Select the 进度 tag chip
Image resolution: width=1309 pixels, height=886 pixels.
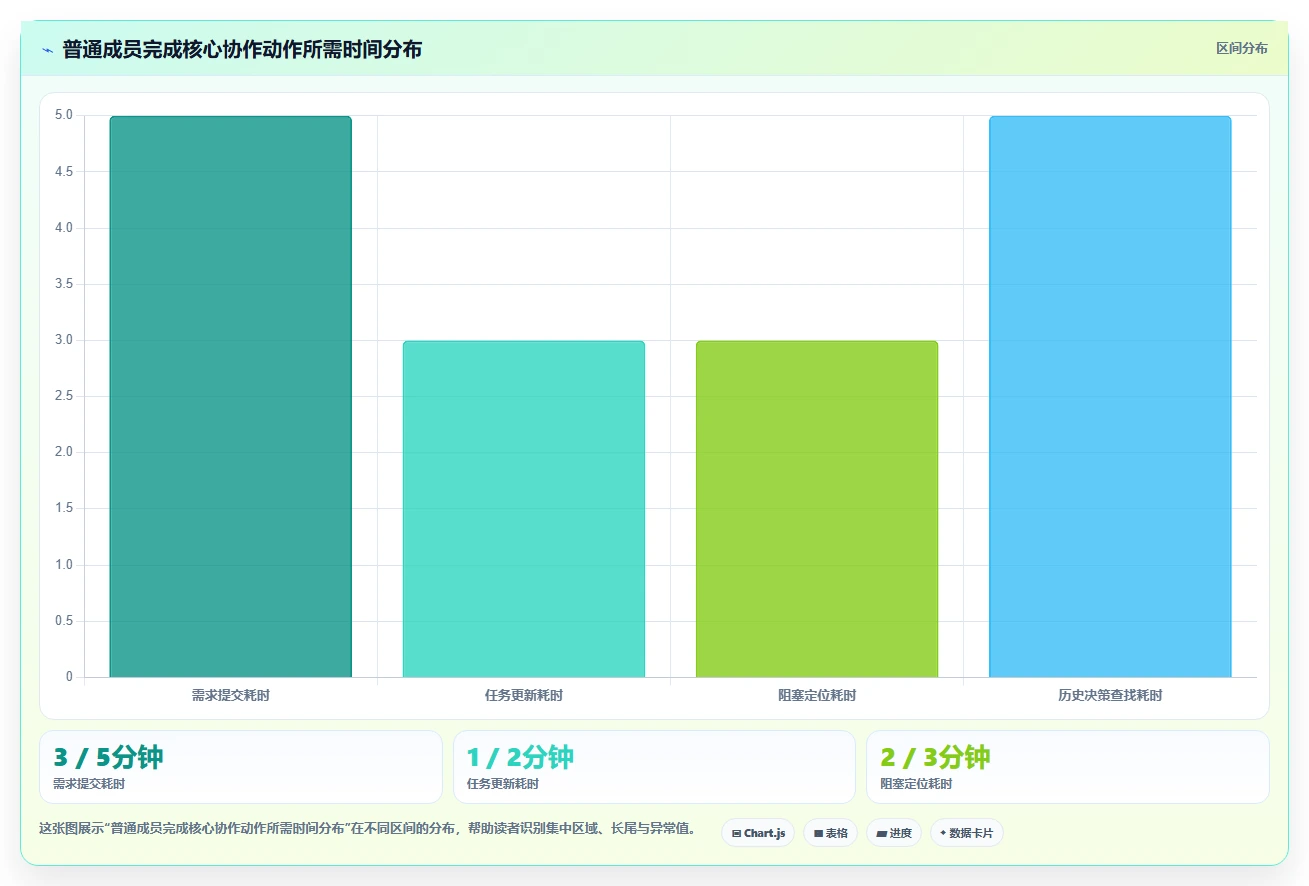(x=894, y=833)
